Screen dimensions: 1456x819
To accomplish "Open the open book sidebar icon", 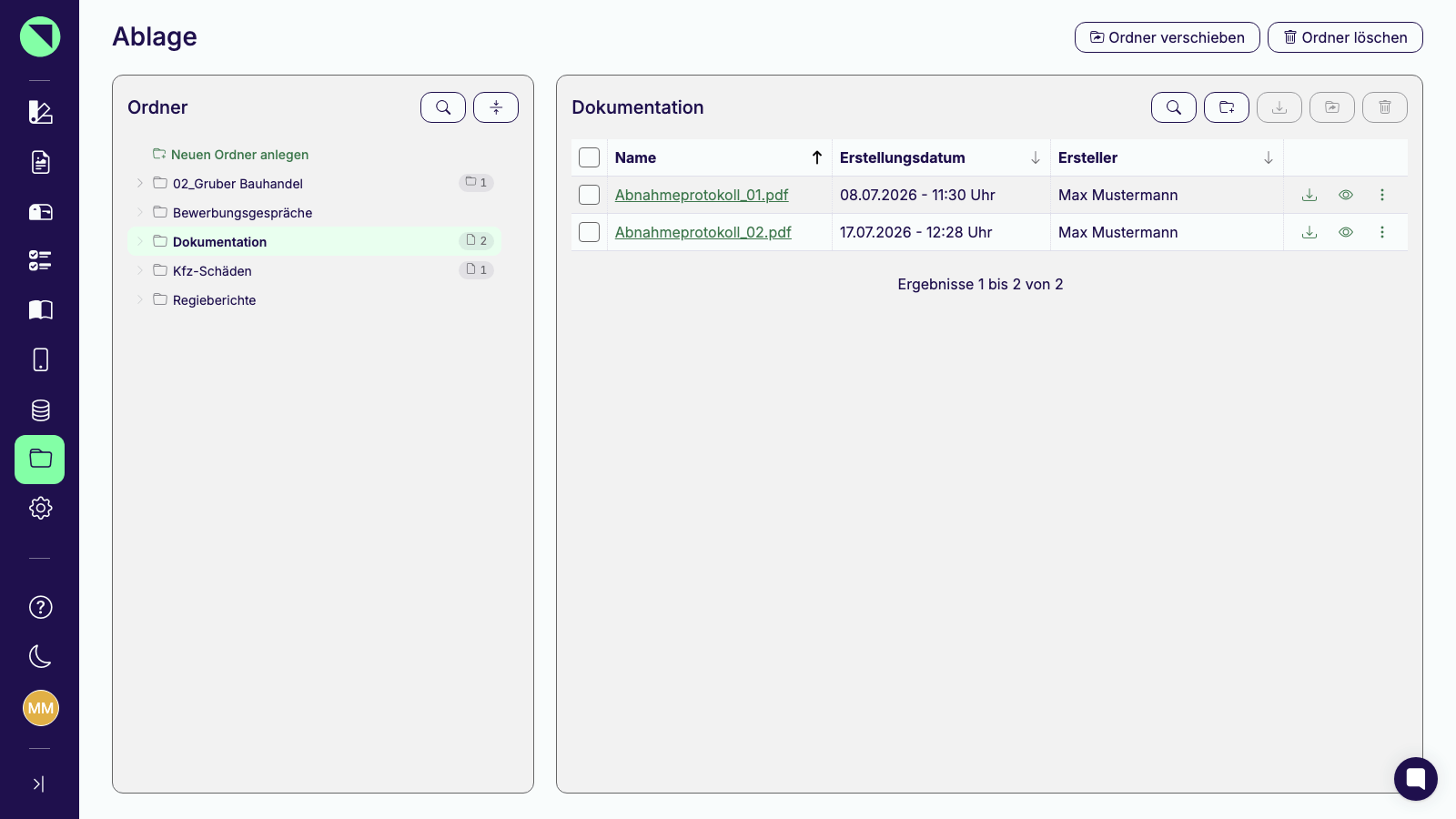I will pyautogui.click(x=40, y=310).
